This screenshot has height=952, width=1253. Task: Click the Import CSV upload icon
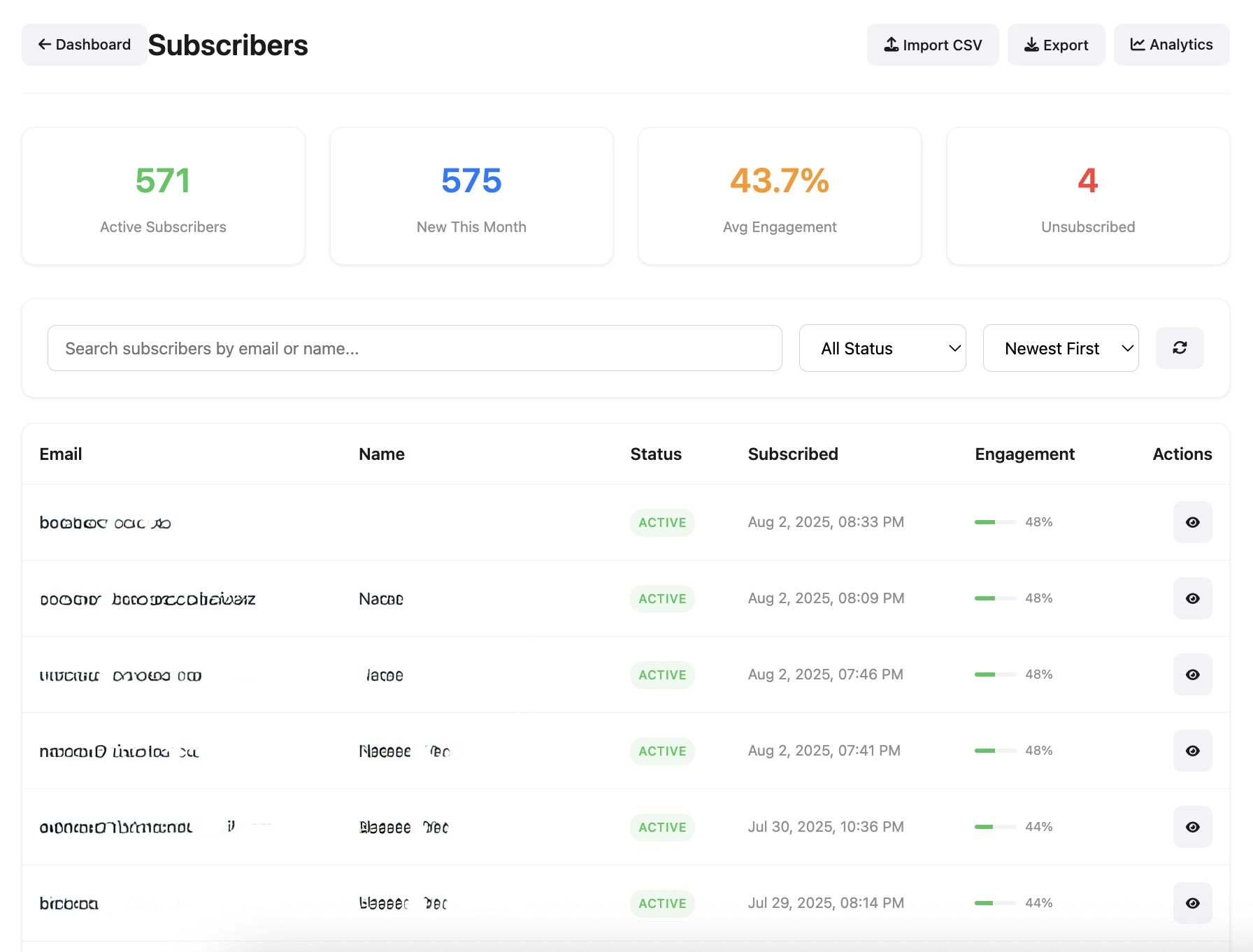tap(891, 44)
